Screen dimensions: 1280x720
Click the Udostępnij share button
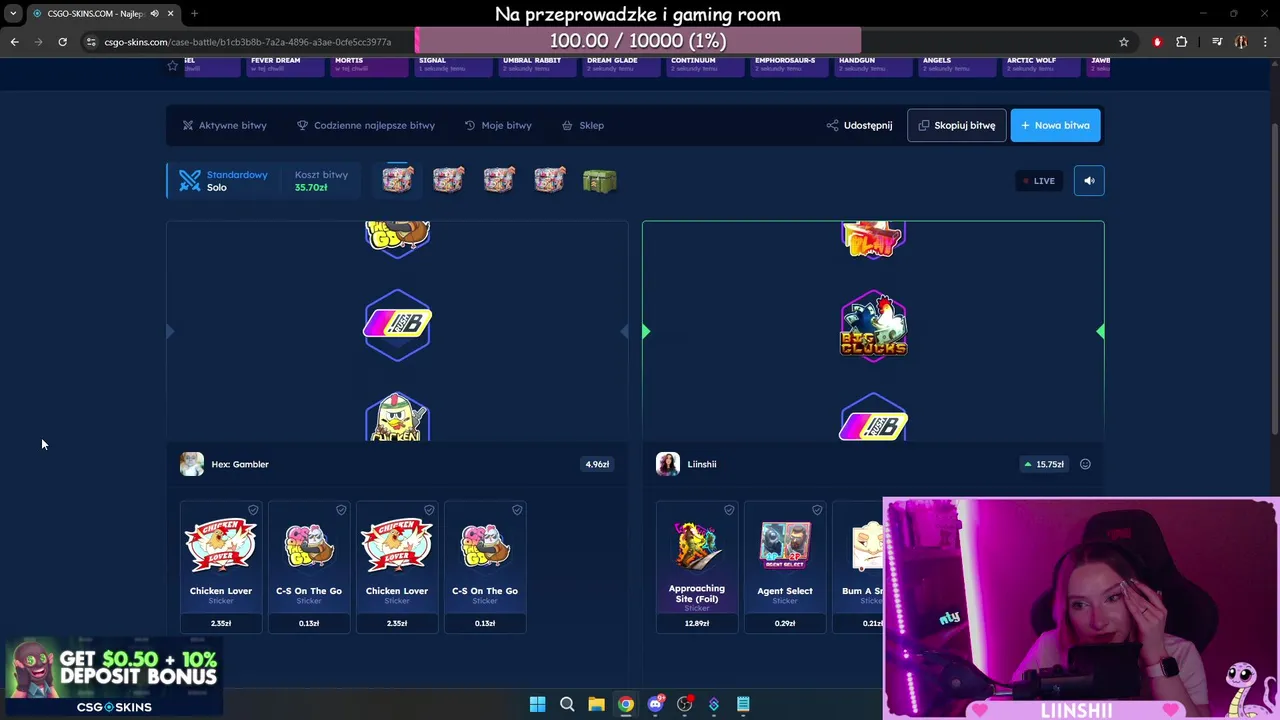[x=859, y=125]
